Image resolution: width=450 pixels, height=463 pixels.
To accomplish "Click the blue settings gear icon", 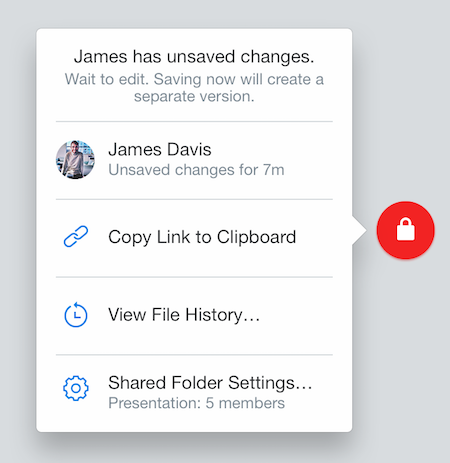I will point(76,388).
